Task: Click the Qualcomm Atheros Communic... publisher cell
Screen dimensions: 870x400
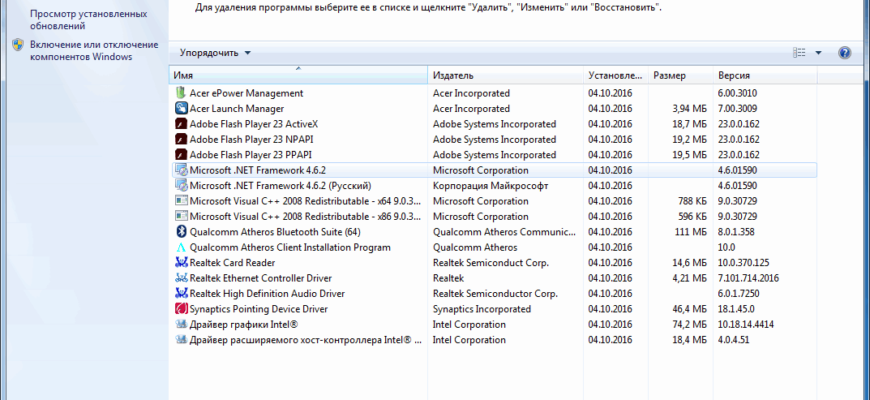Action: [x=504, y=232]
